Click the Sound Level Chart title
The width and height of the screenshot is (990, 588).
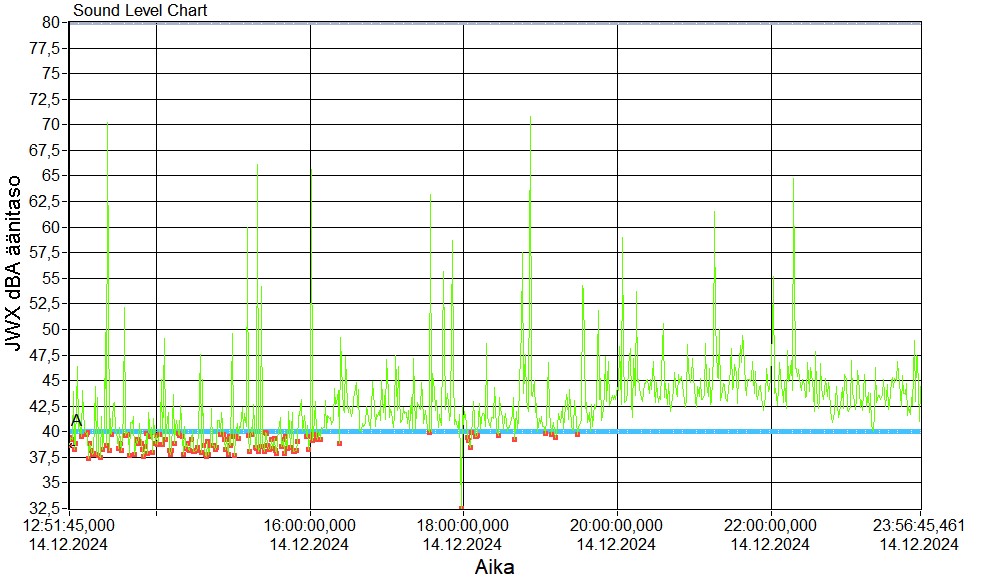click(140, 11)
